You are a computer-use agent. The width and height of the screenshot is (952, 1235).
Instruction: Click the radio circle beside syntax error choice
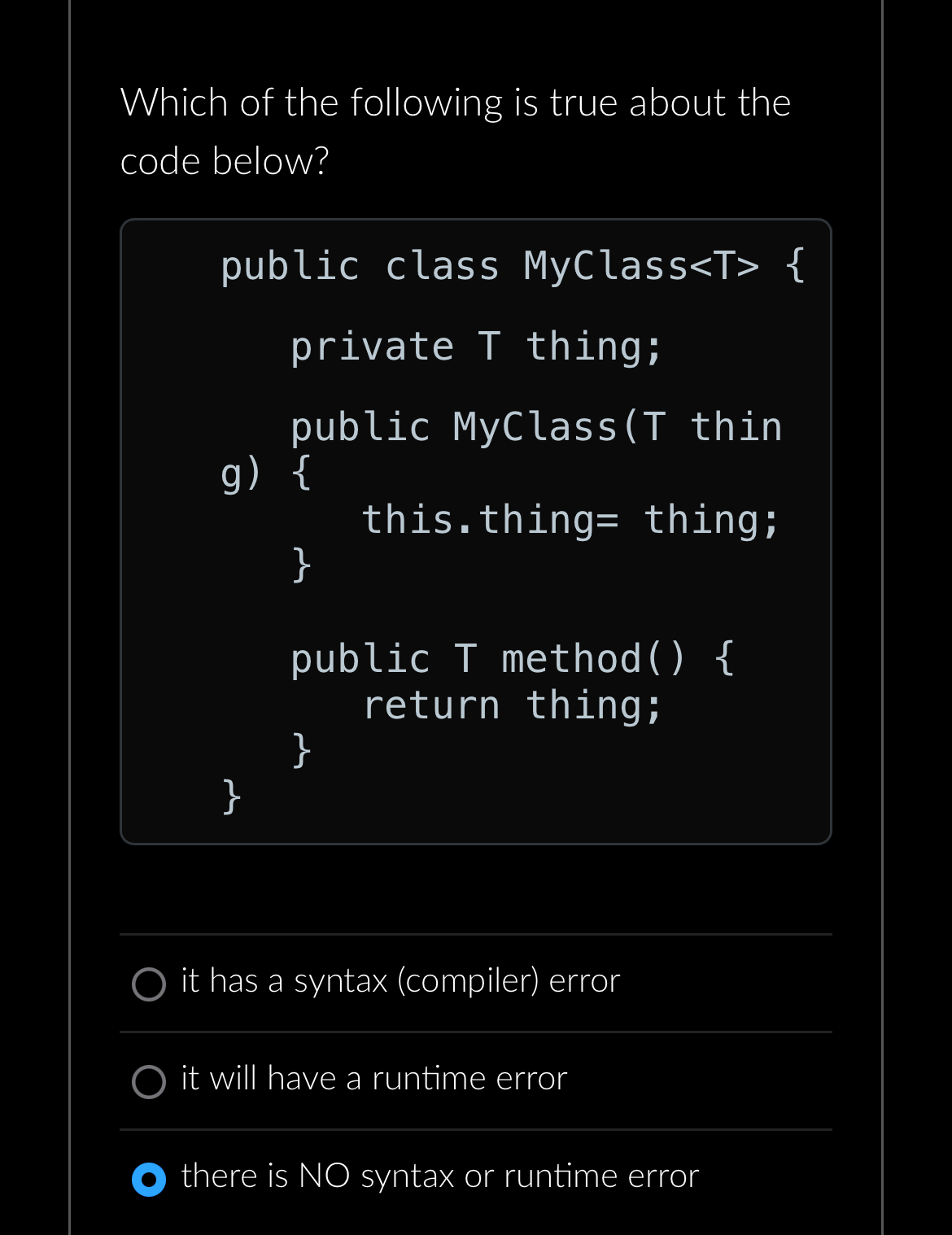point(148,985)
